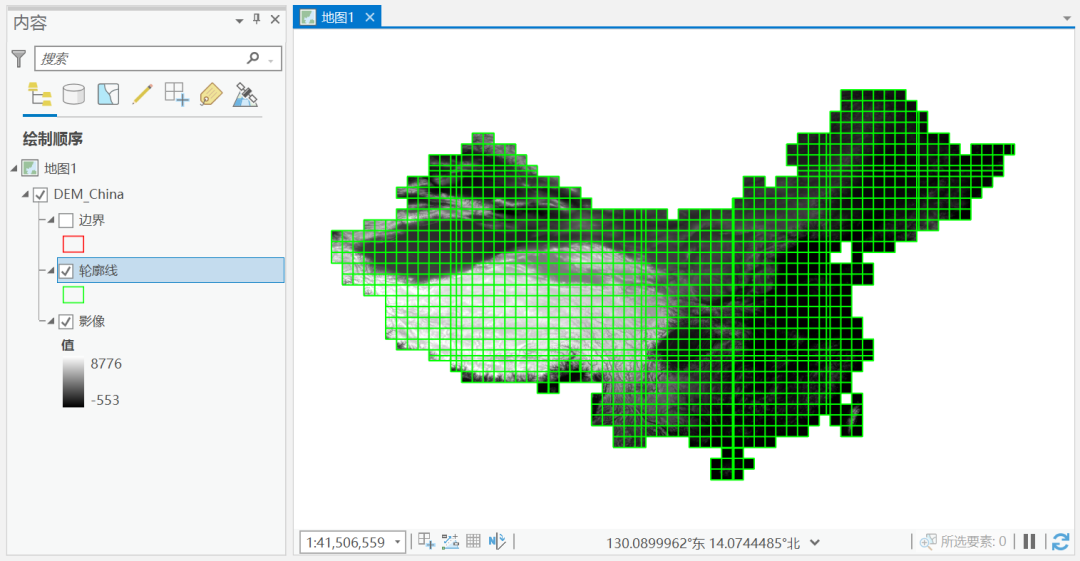The height and width of the screenshot is (561, 1080).
Task: Click List By Snapping icon
Action: tap(176, 95)
